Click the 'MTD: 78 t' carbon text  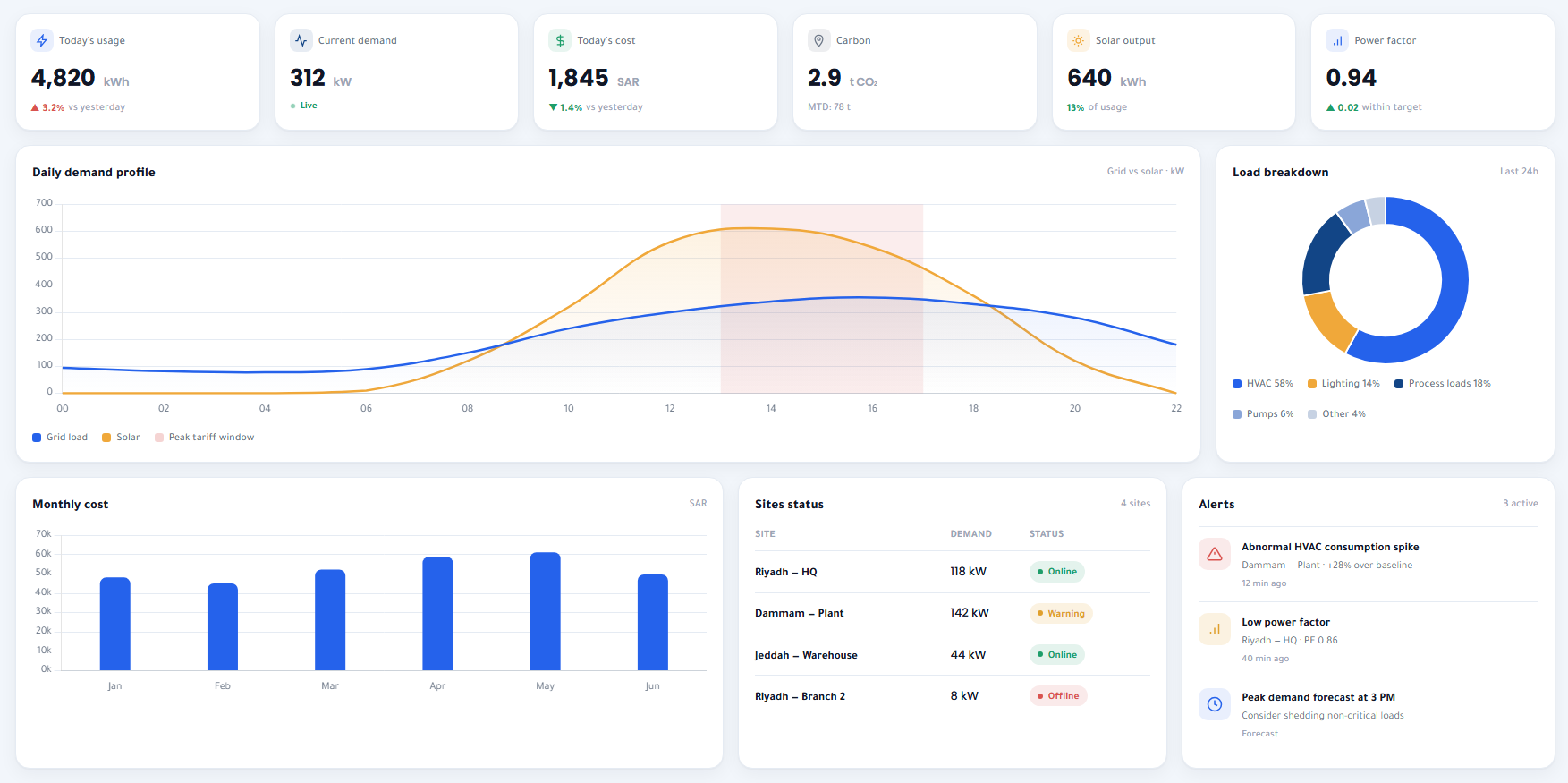[829, 107]
